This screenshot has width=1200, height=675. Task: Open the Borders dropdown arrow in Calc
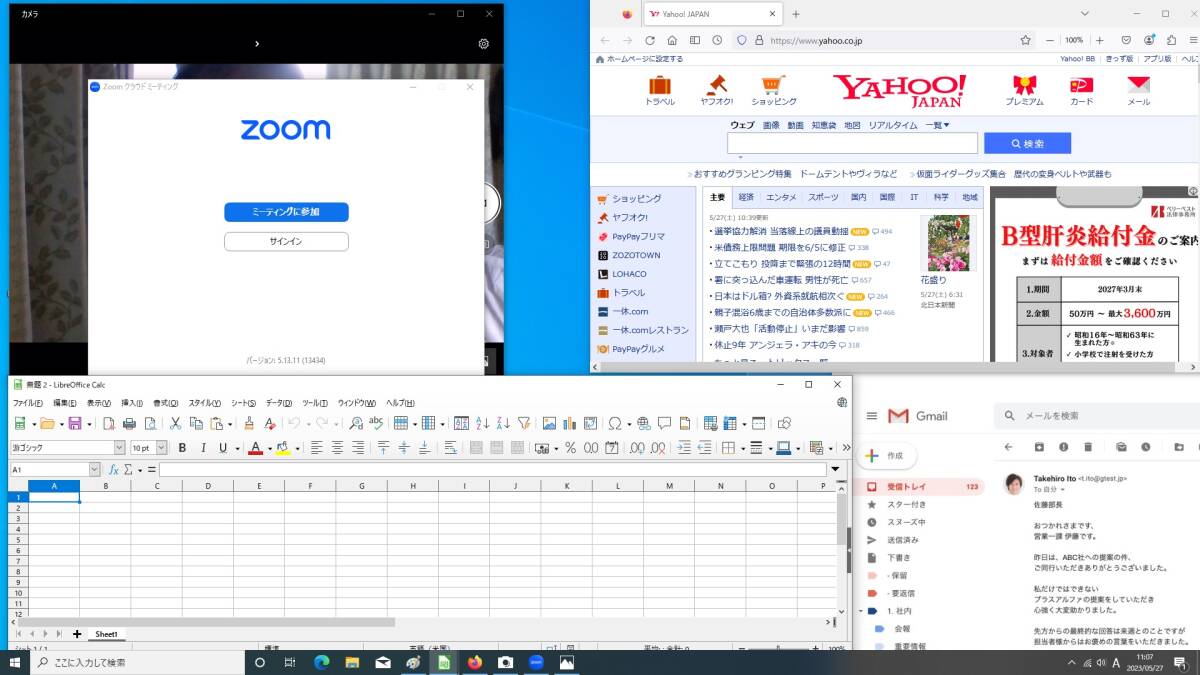point(743,448)
